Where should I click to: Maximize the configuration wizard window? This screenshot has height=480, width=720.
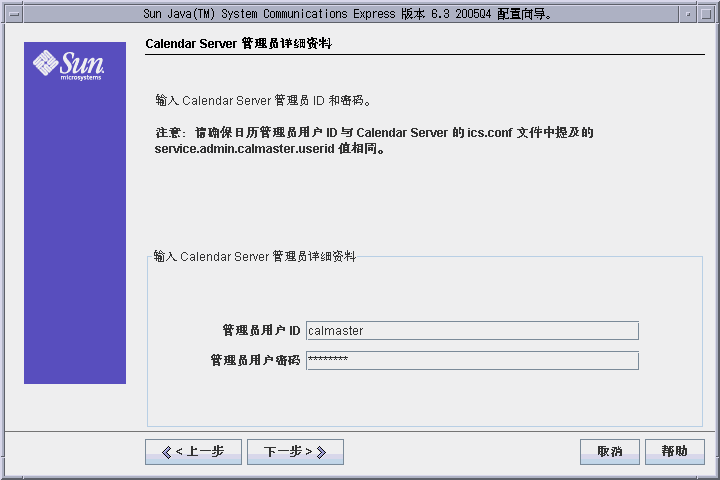click(x=706, y=14)
